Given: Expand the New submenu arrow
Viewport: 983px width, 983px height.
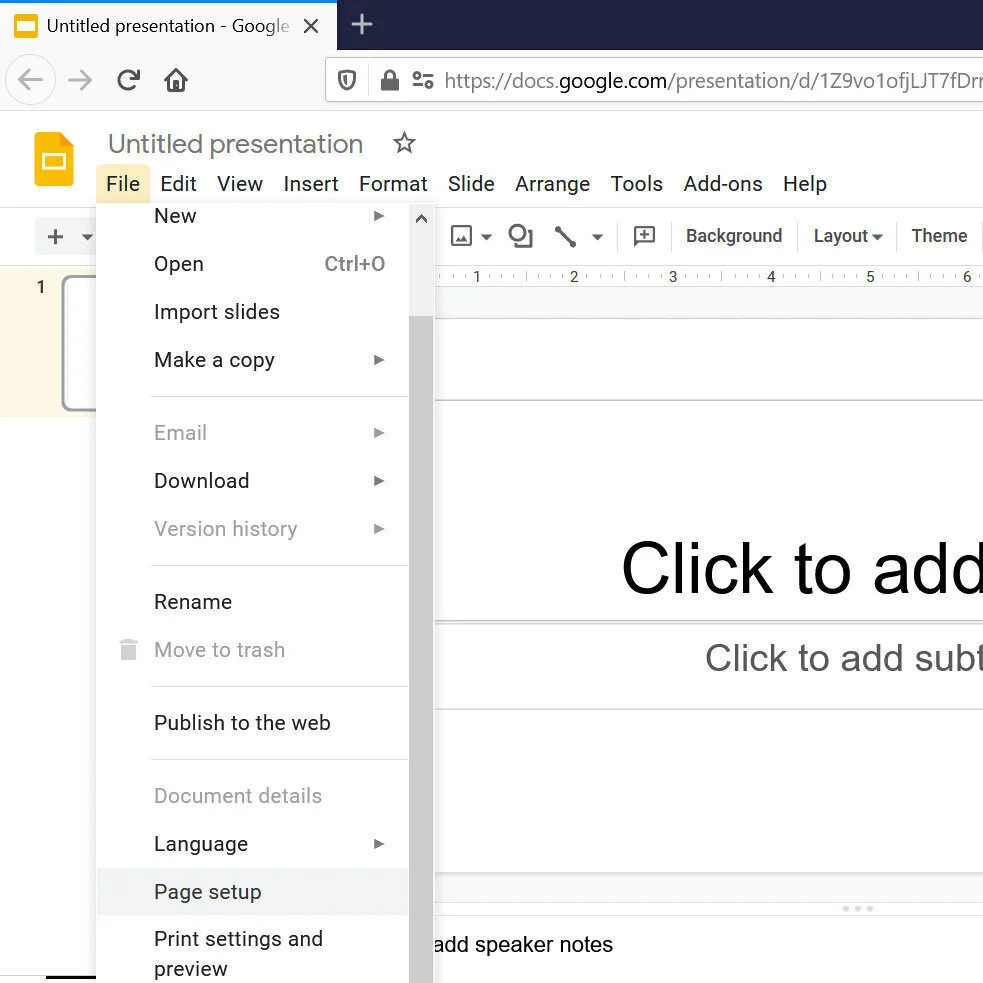Looking at the screenshot, I should pyautogui.click(x=378, y=216).
